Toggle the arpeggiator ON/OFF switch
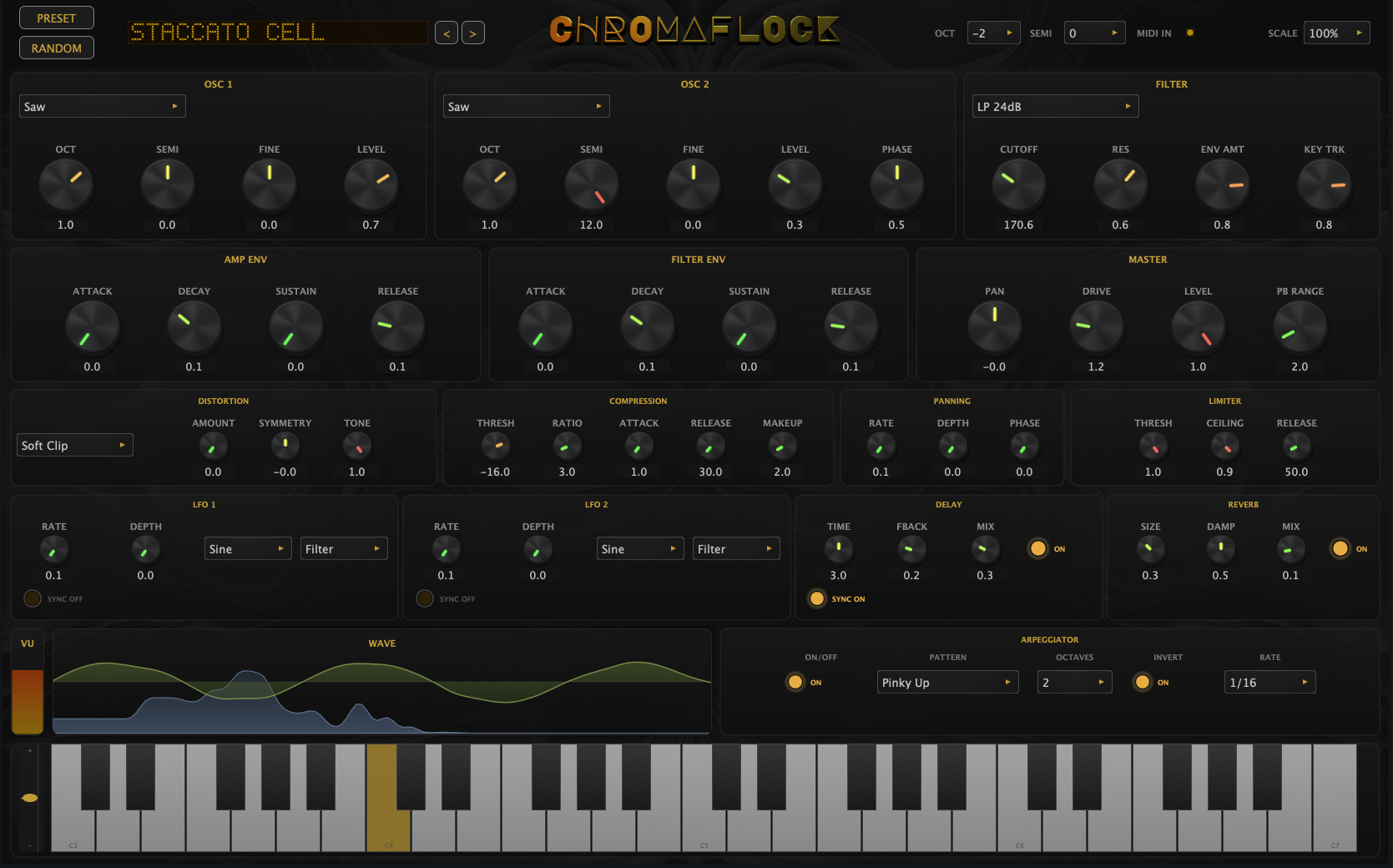 (795, 682)
